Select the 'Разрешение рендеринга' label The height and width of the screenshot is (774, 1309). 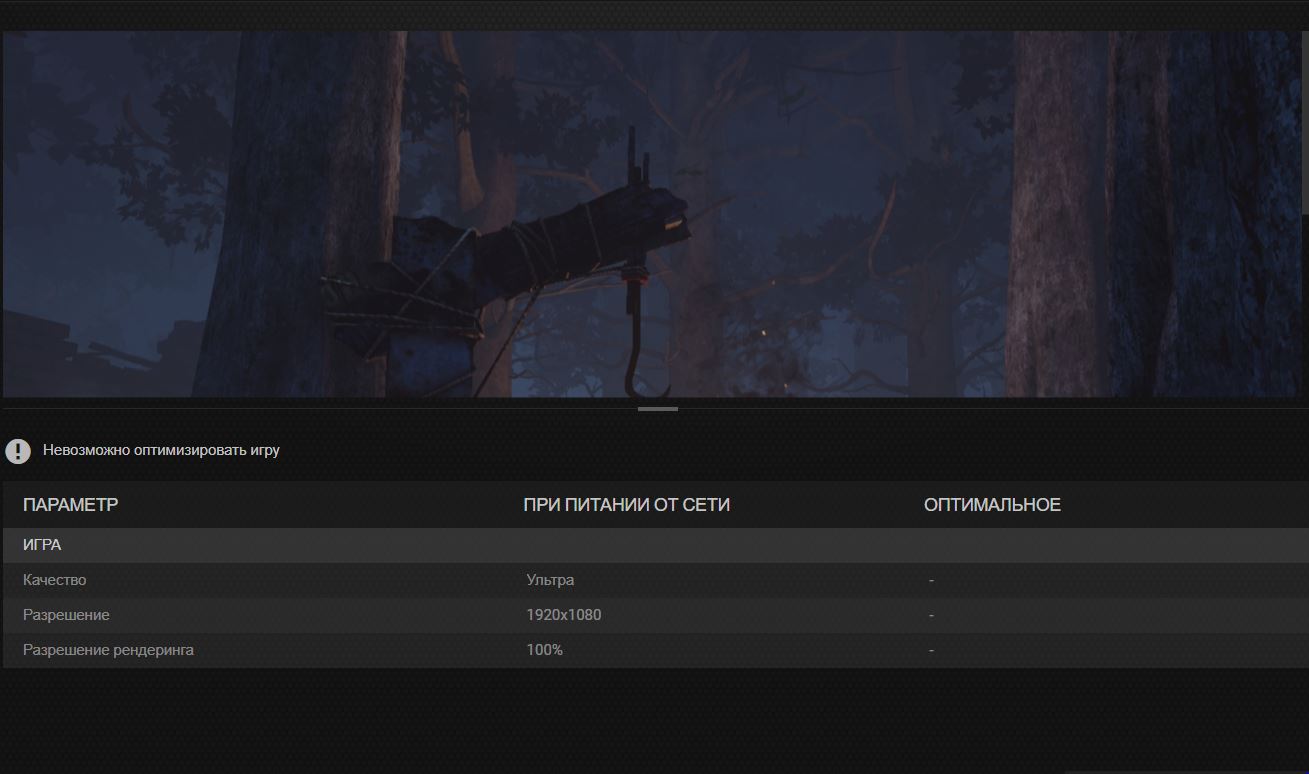[x=108, y=650]
